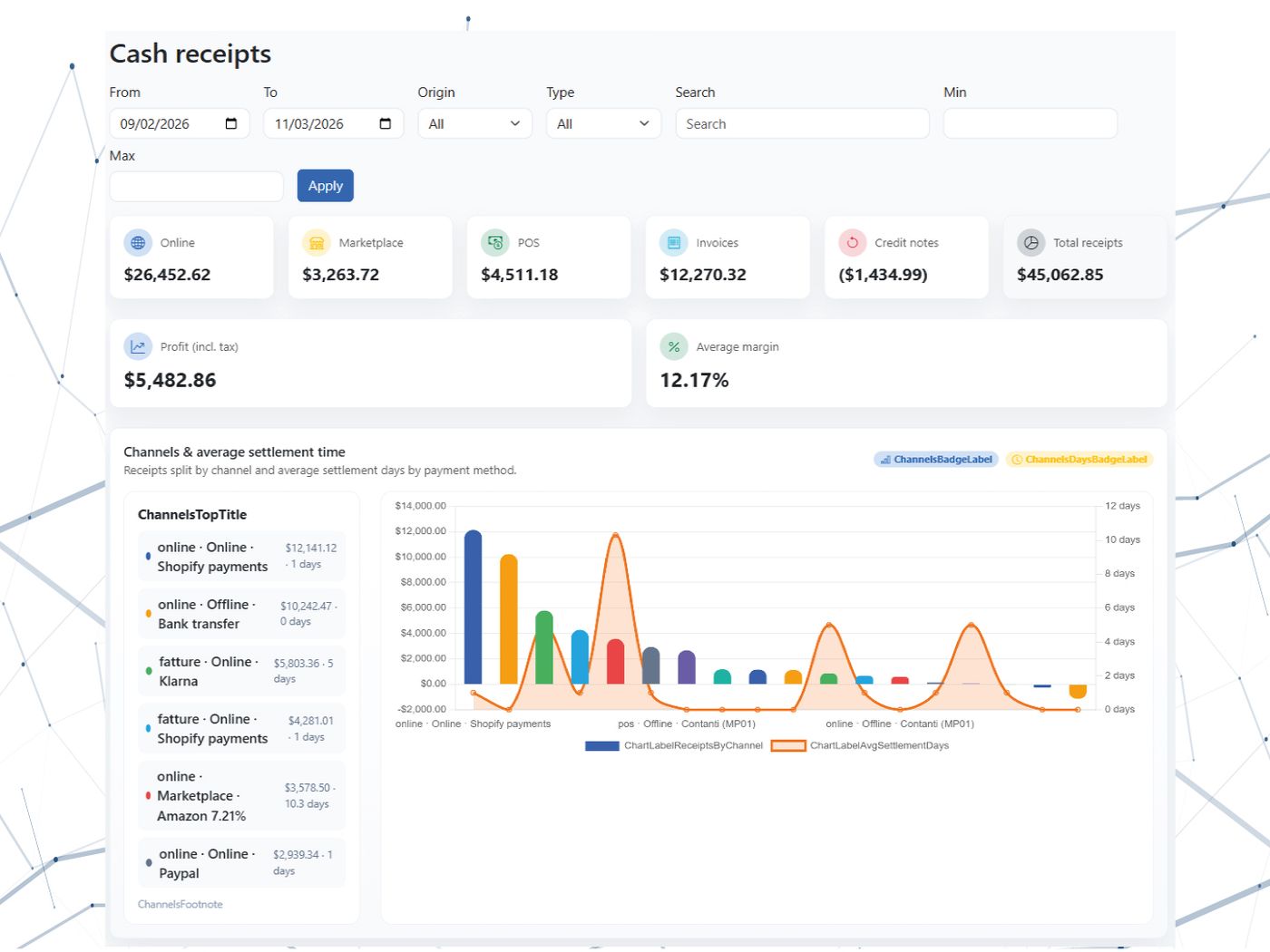Select the tall blue Shopify payments bar
The width and height of the screenshot is (1270, 952).
tap(473, 607)
